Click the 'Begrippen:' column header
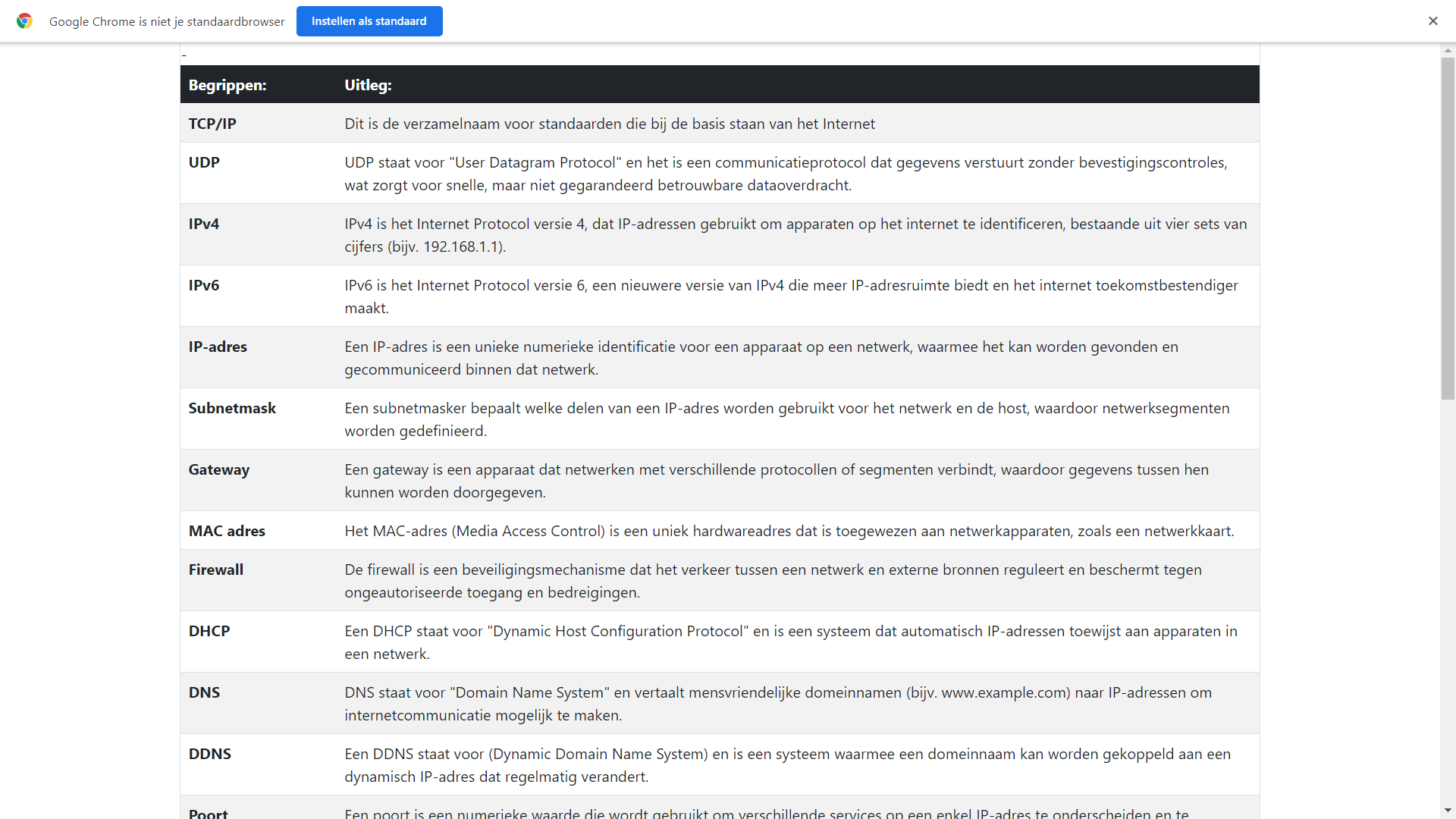The image size is (1456, 819). pos(227,85)
